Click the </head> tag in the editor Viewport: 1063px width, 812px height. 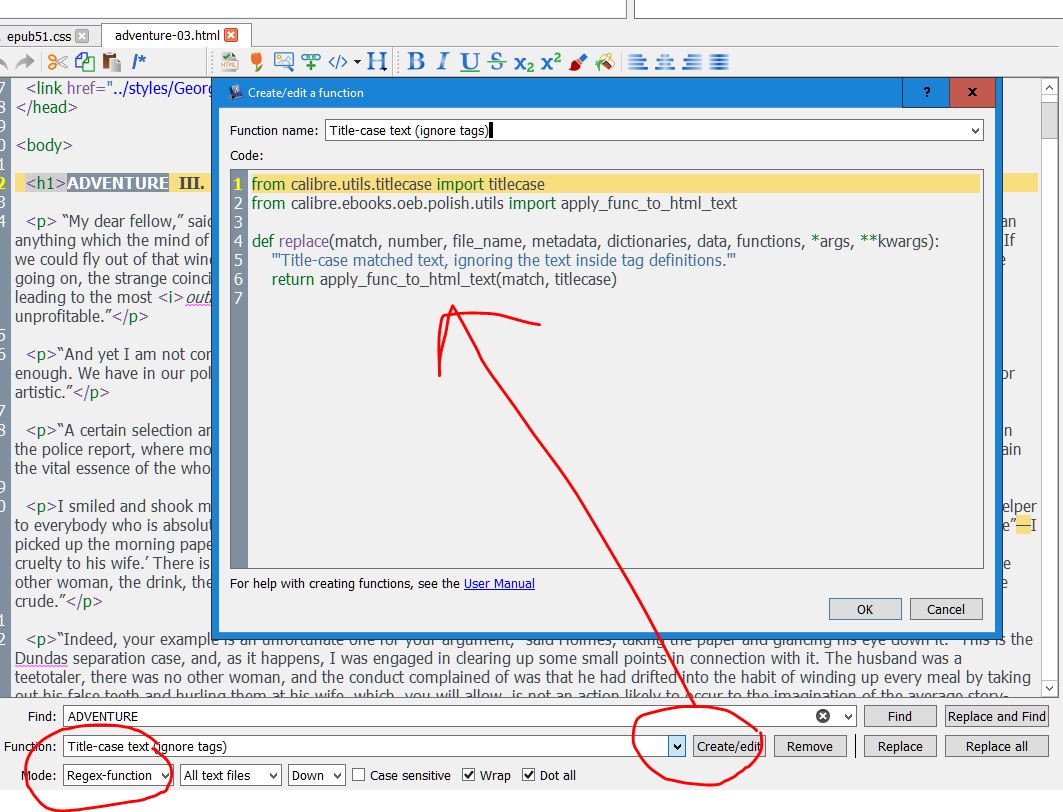[x=47, y=107]
